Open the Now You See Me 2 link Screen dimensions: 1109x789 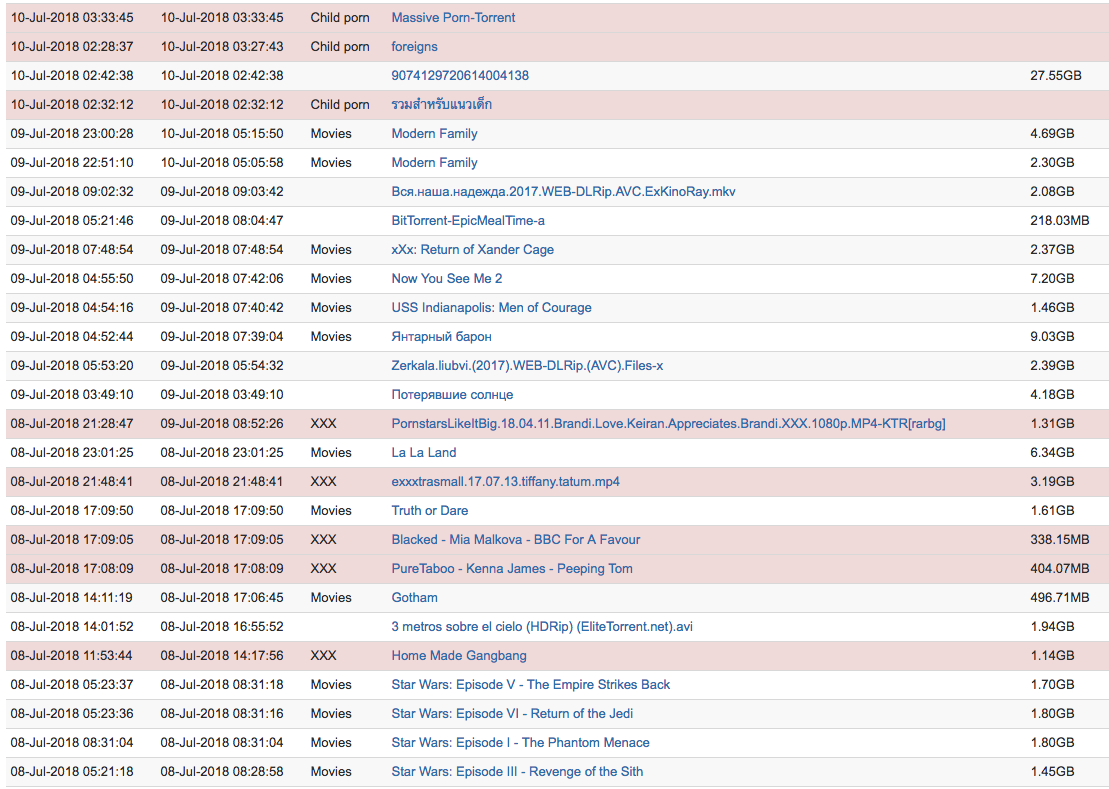click(446, 279)
